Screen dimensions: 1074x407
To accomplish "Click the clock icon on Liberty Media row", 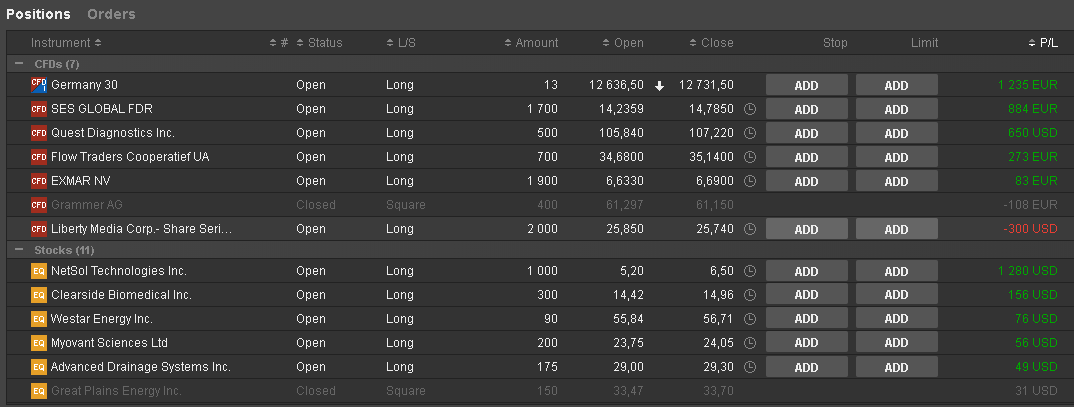I will [750, 229].
